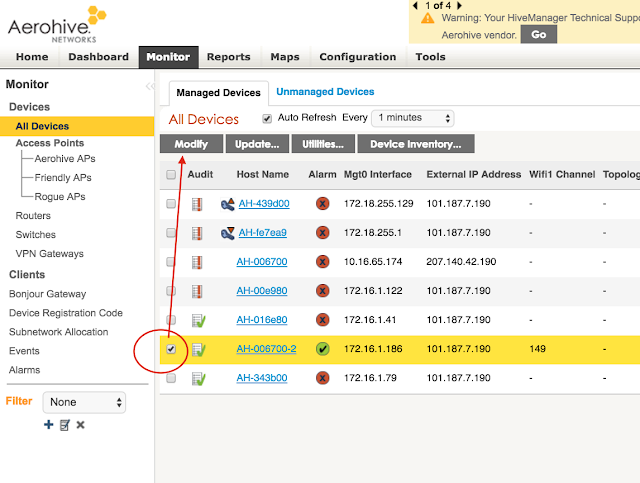640x483 pixels.
Task: Click matched audit icon for AH-006700-2
Action: coord(198,349)
